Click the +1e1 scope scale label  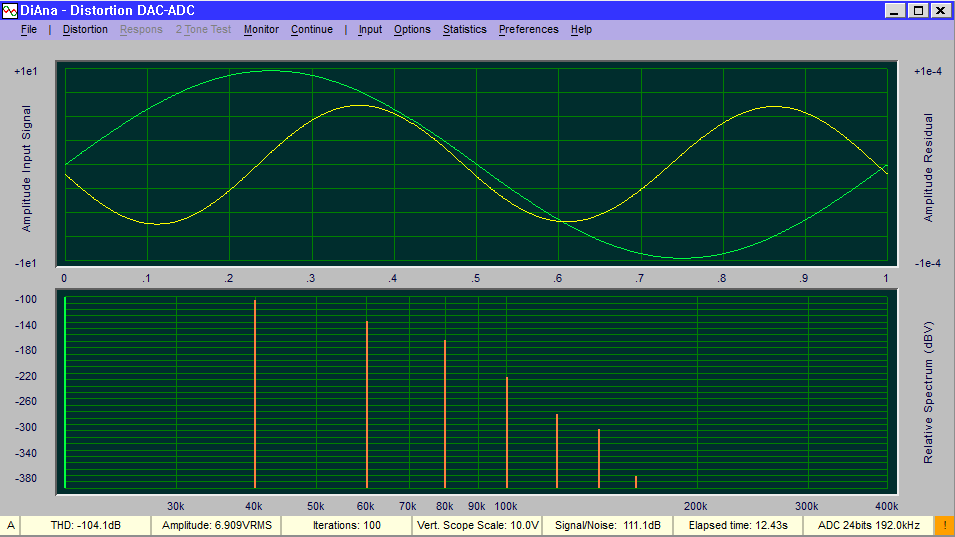pyautogui.click(x=26, y=71)
